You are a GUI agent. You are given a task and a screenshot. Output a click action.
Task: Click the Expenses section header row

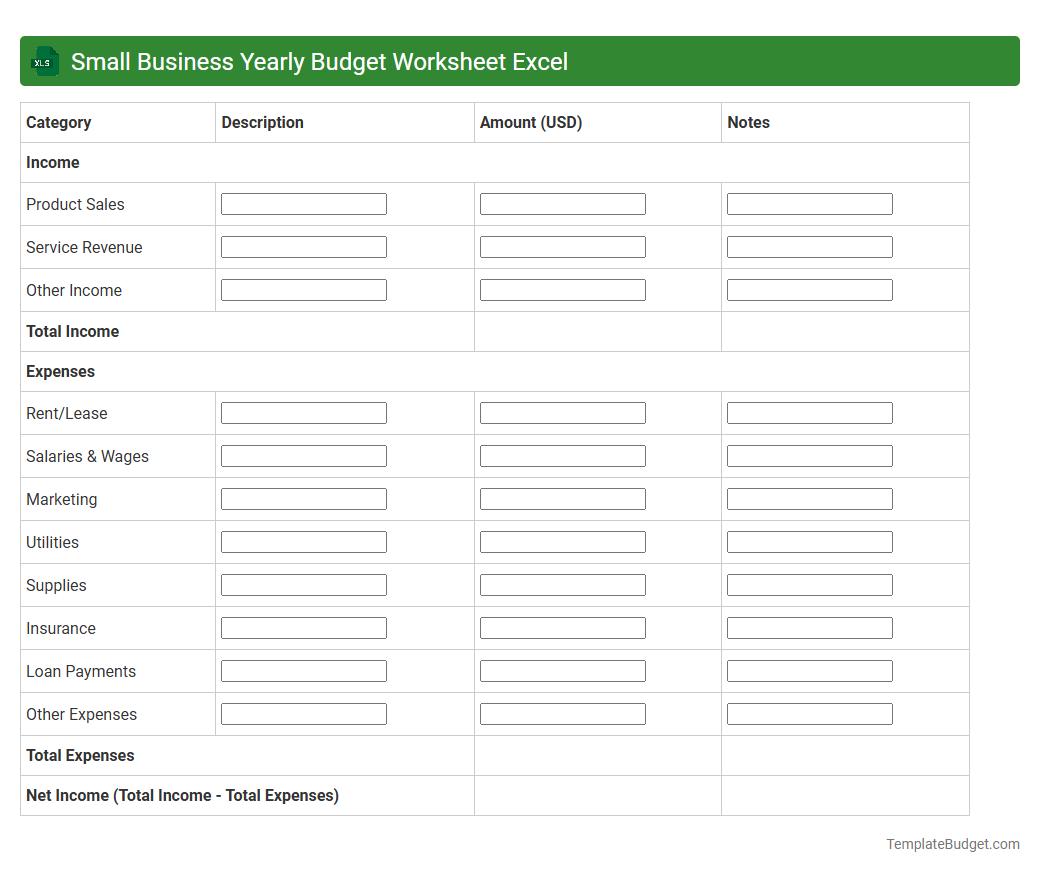60,371
